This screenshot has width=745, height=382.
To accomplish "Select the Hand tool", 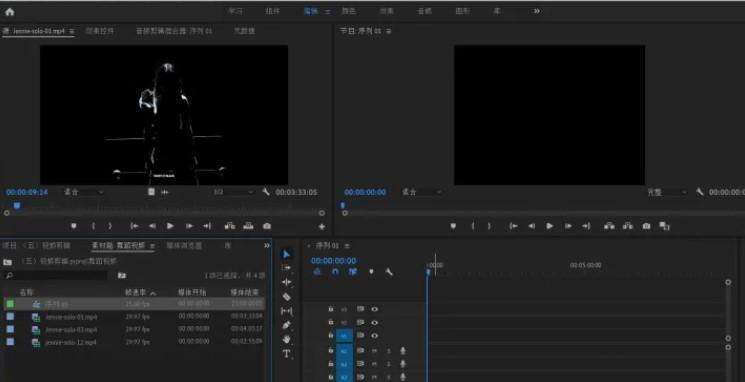I will pos(286,339).
